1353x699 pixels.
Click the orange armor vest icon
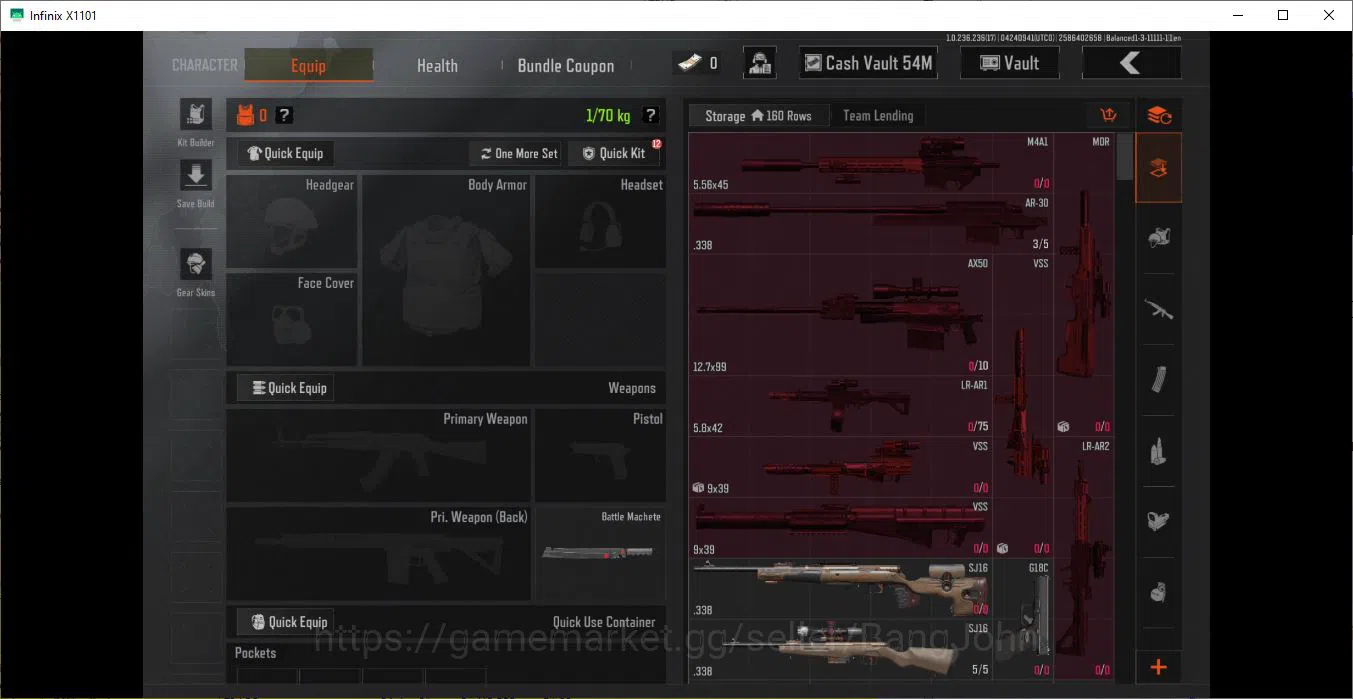[245, 115]
